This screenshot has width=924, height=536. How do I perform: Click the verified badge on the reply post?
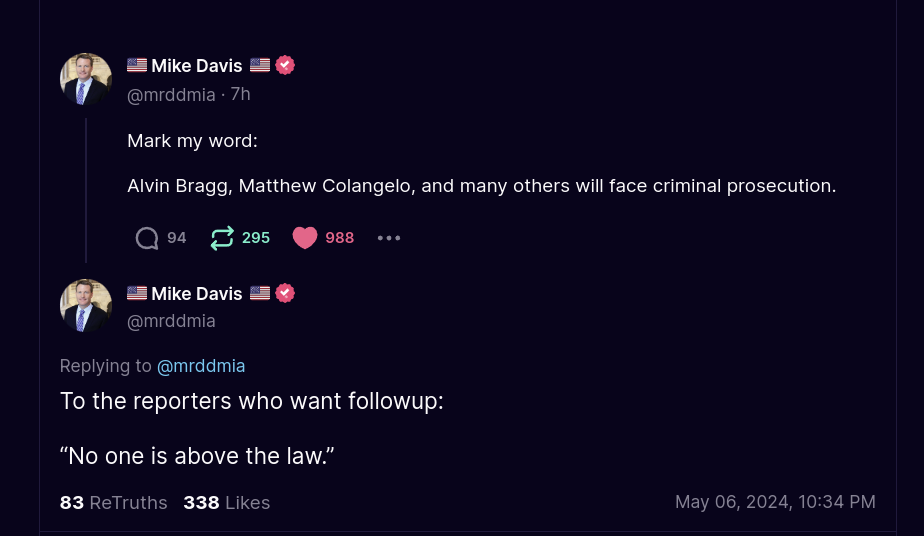[285, 293]
